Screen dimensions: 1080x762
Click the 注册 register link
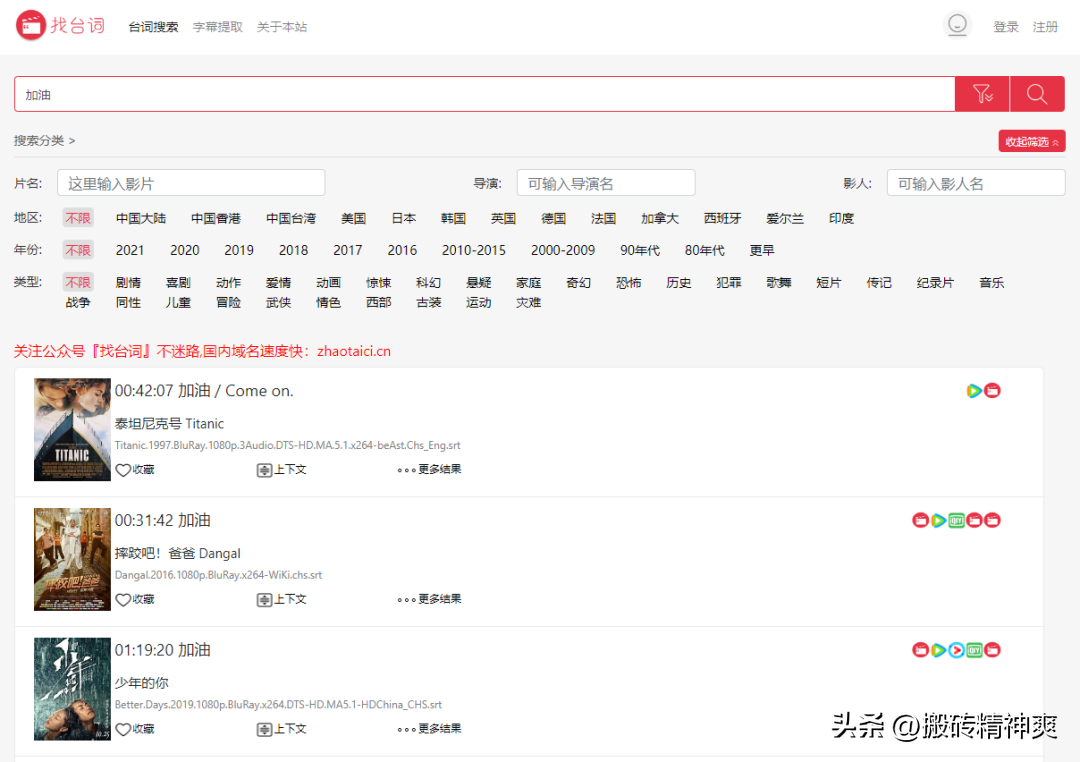click(1045, 27)
